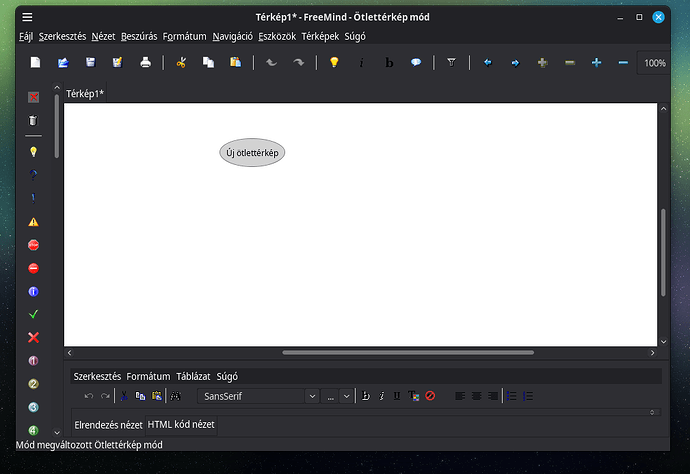
Task: Align note text right
Action: coord(493,396)
